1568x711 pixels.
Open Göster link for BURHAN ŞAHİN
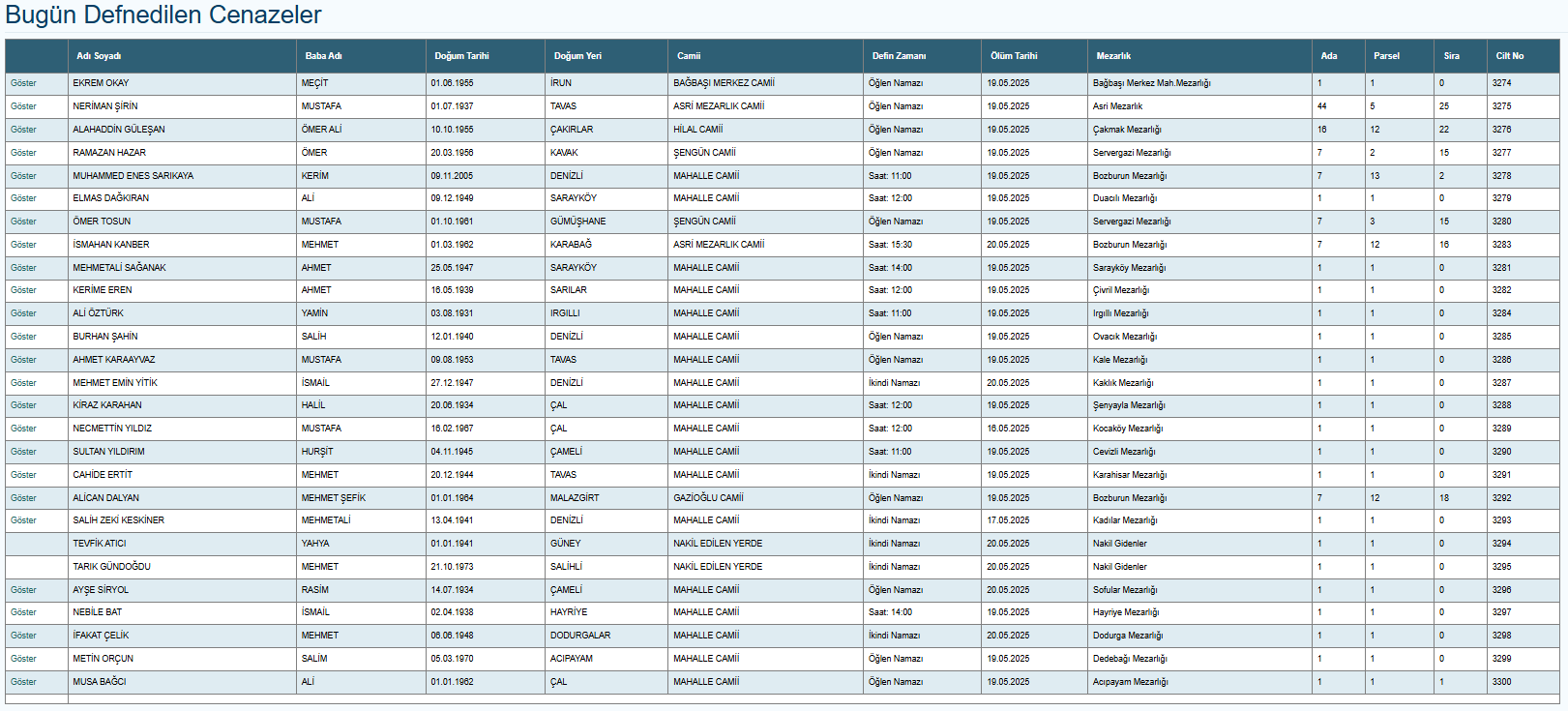23,337
